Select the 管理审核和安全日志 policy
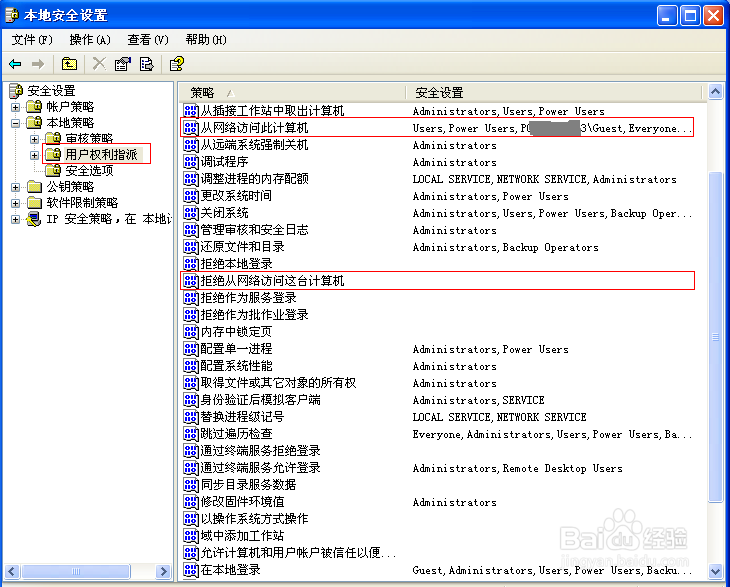This screenshot has height=587, width=730. point(254,229)
